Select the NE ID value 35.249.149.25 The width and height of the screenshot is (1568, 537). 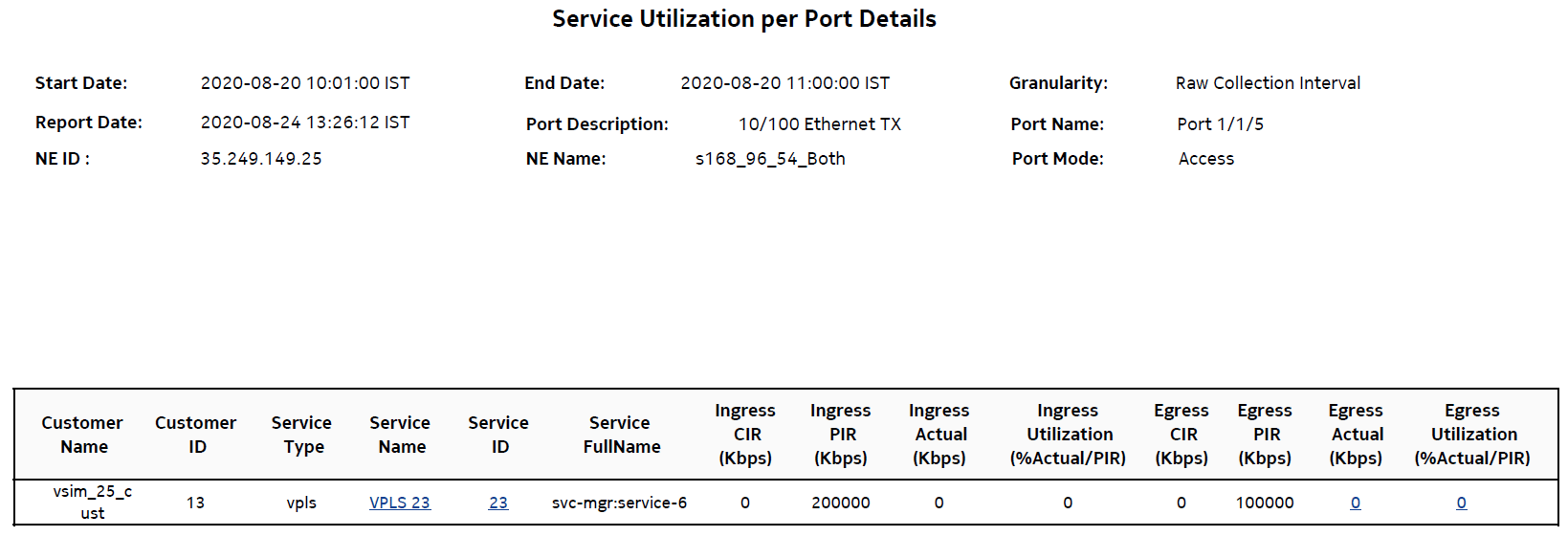click(x=261, y=159)
